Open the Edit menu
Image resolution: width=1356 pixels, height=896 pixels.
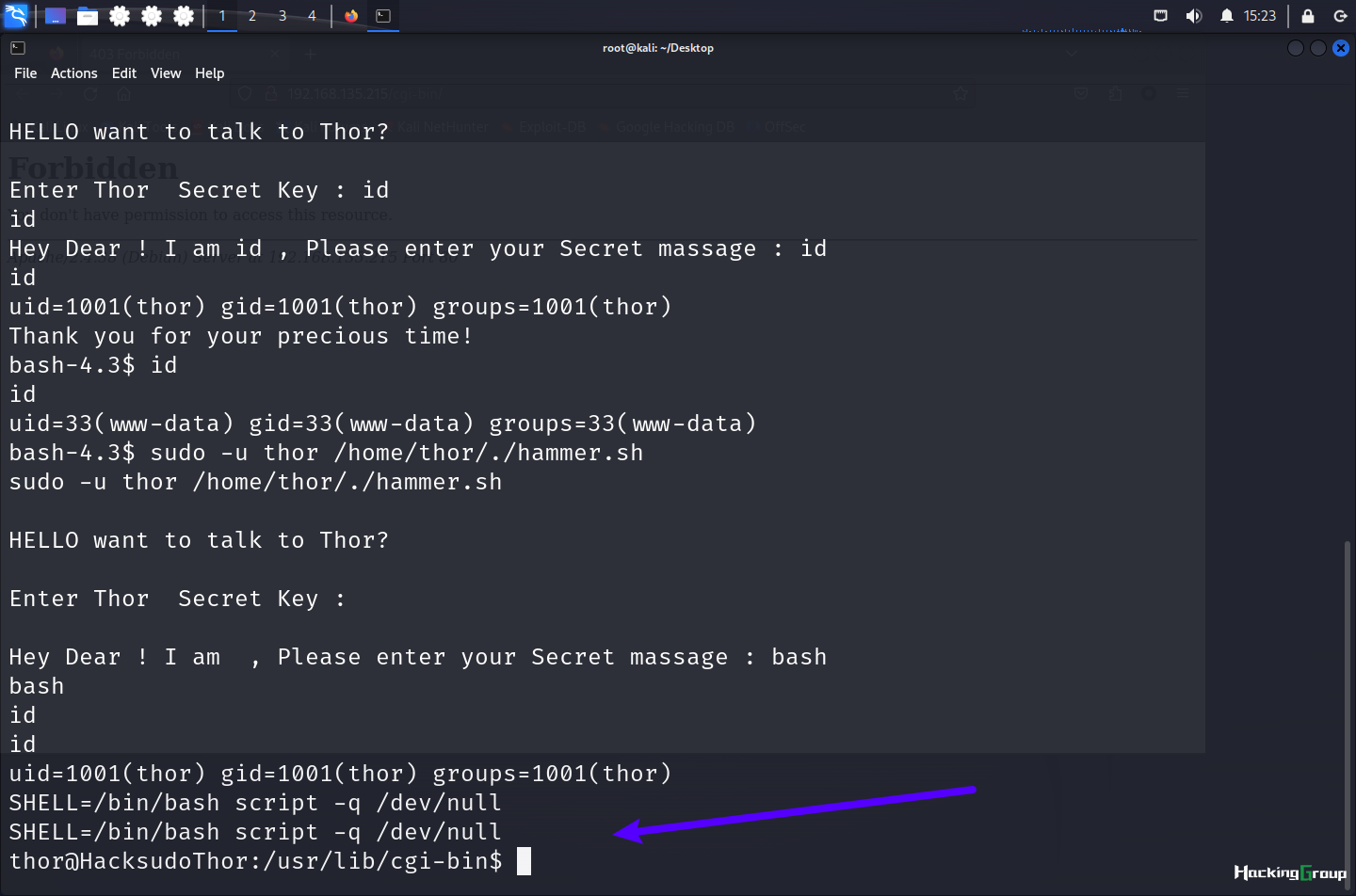tap(124, 73)
